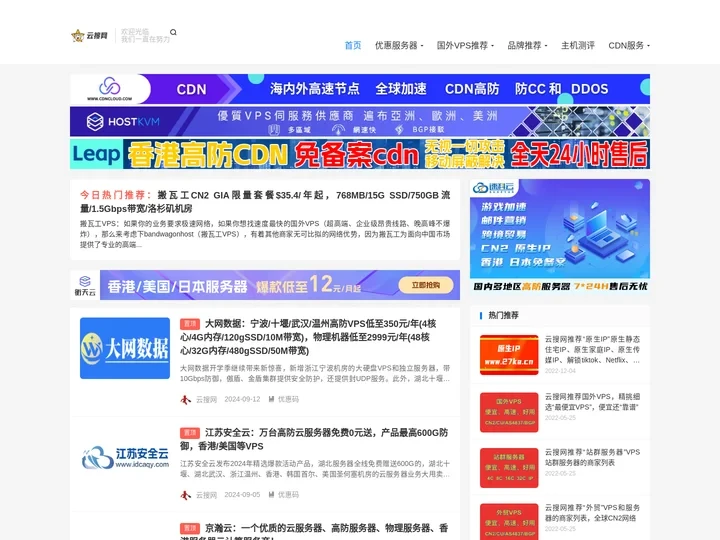Click the search magnifier icon in header
Viewport: 720px width, 540px height.
pos(173,32)
